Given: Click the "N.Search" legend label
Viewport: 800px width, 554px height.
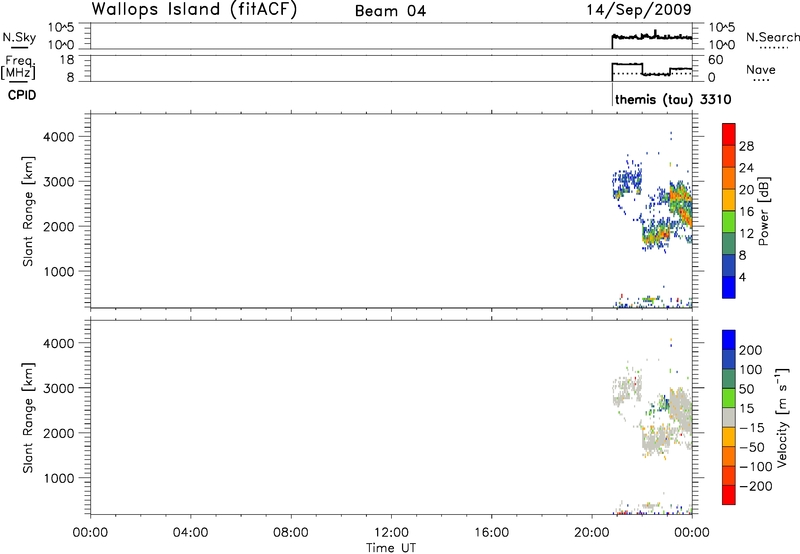Looking at the screenshot, I should coord(772,37).
